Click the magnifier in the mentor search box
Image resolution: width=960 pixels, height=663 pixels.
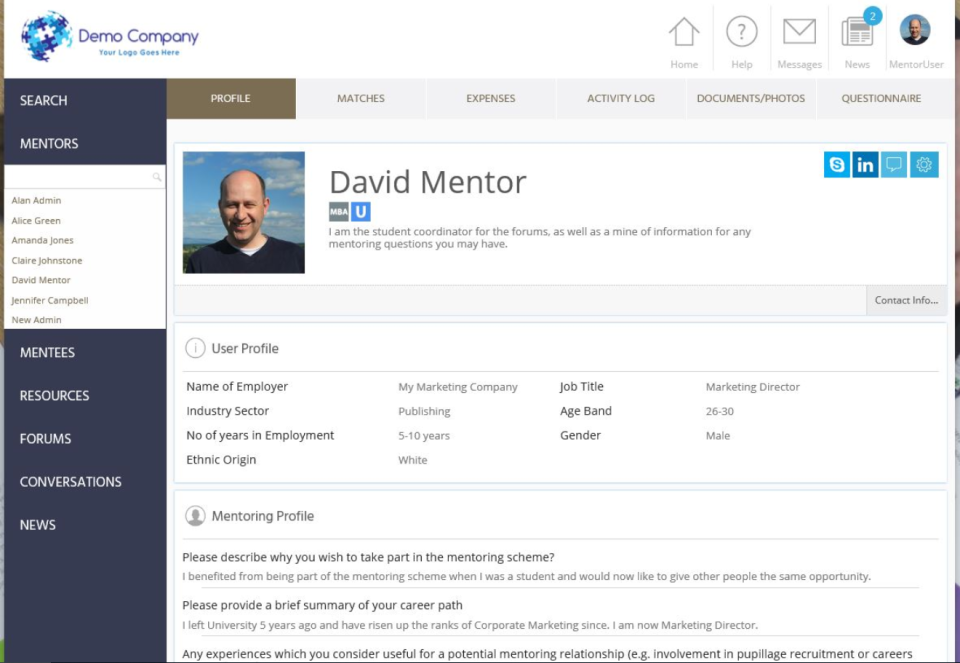tap(158, 176)
